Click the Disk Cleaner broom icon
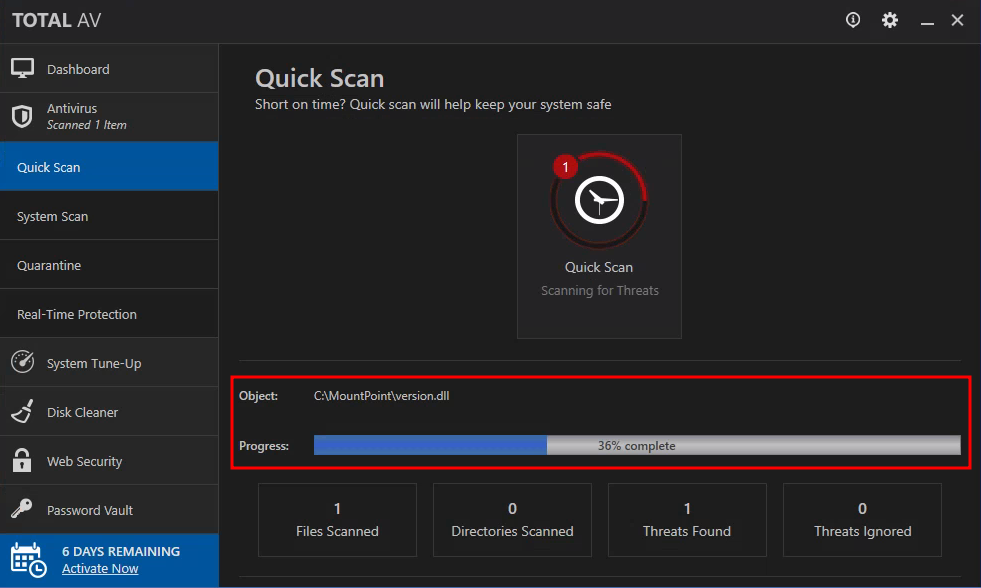This screenshot has height=588, width=981. (23, 412)
